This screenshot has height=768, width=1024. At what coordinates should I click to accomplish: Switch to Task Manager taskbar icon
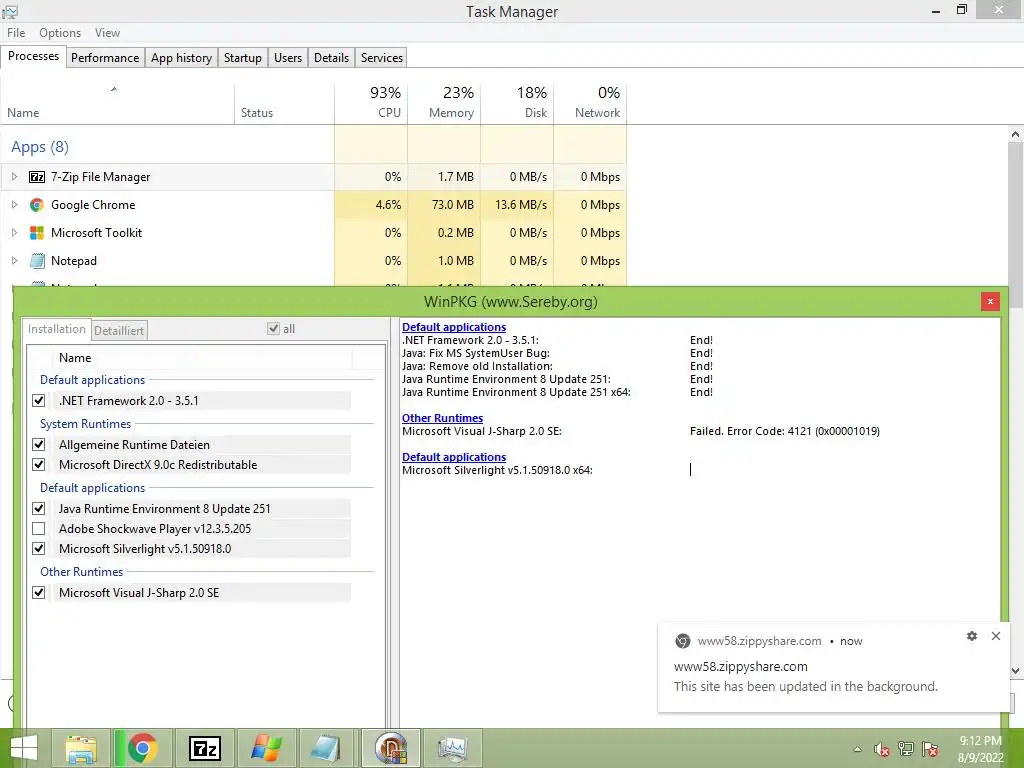[453, 748]
